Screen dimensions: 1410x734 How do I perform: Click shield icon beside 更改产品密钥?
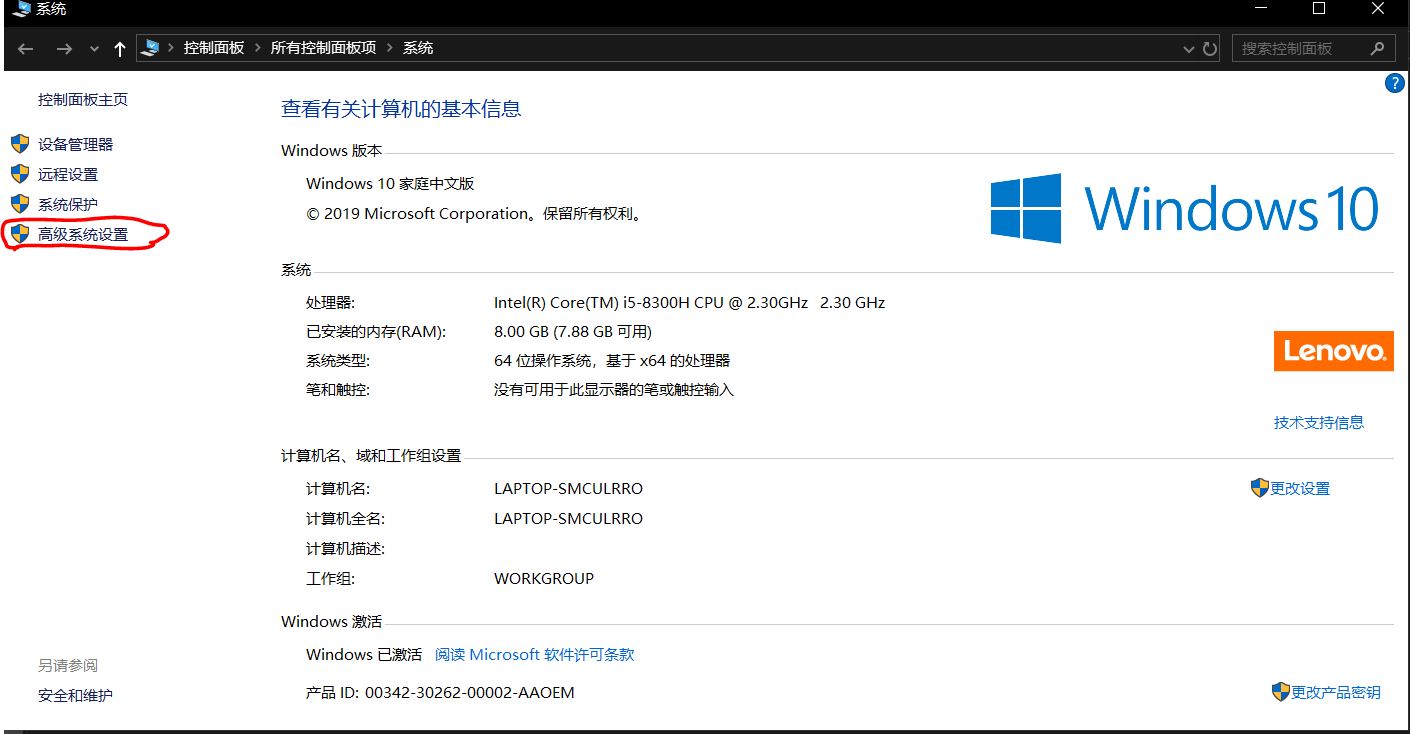pyautogui.click(x=1281, y=692)
